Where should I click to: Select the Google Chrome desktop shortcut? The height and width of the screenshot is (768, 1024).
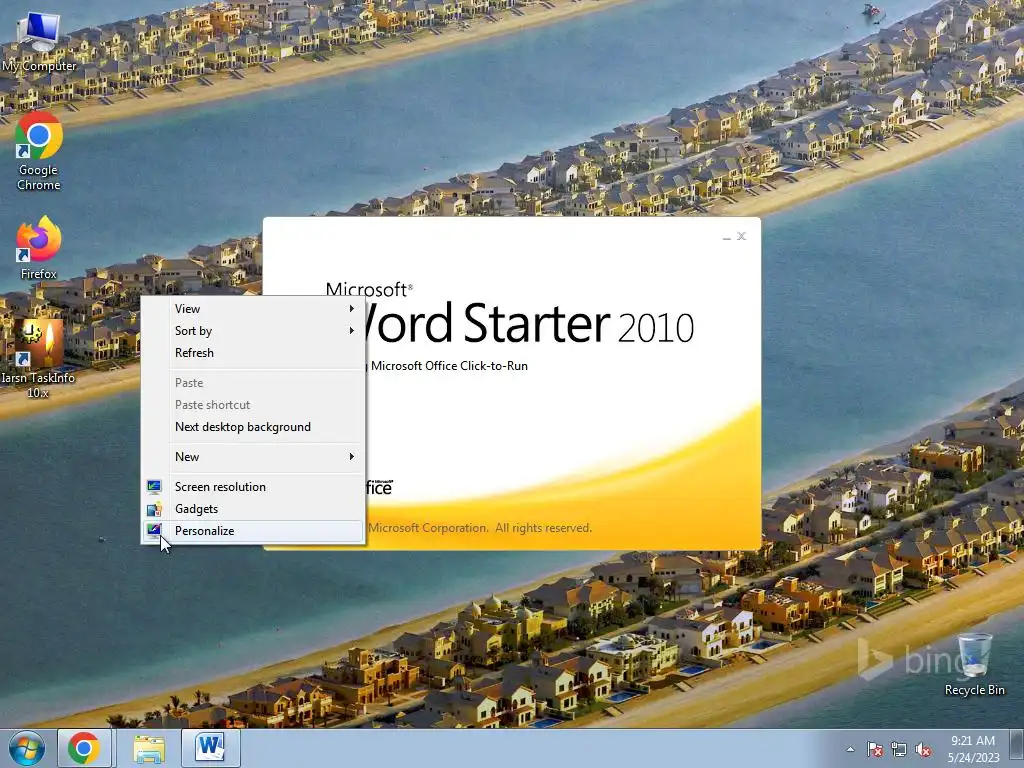[x=39, y=151]
